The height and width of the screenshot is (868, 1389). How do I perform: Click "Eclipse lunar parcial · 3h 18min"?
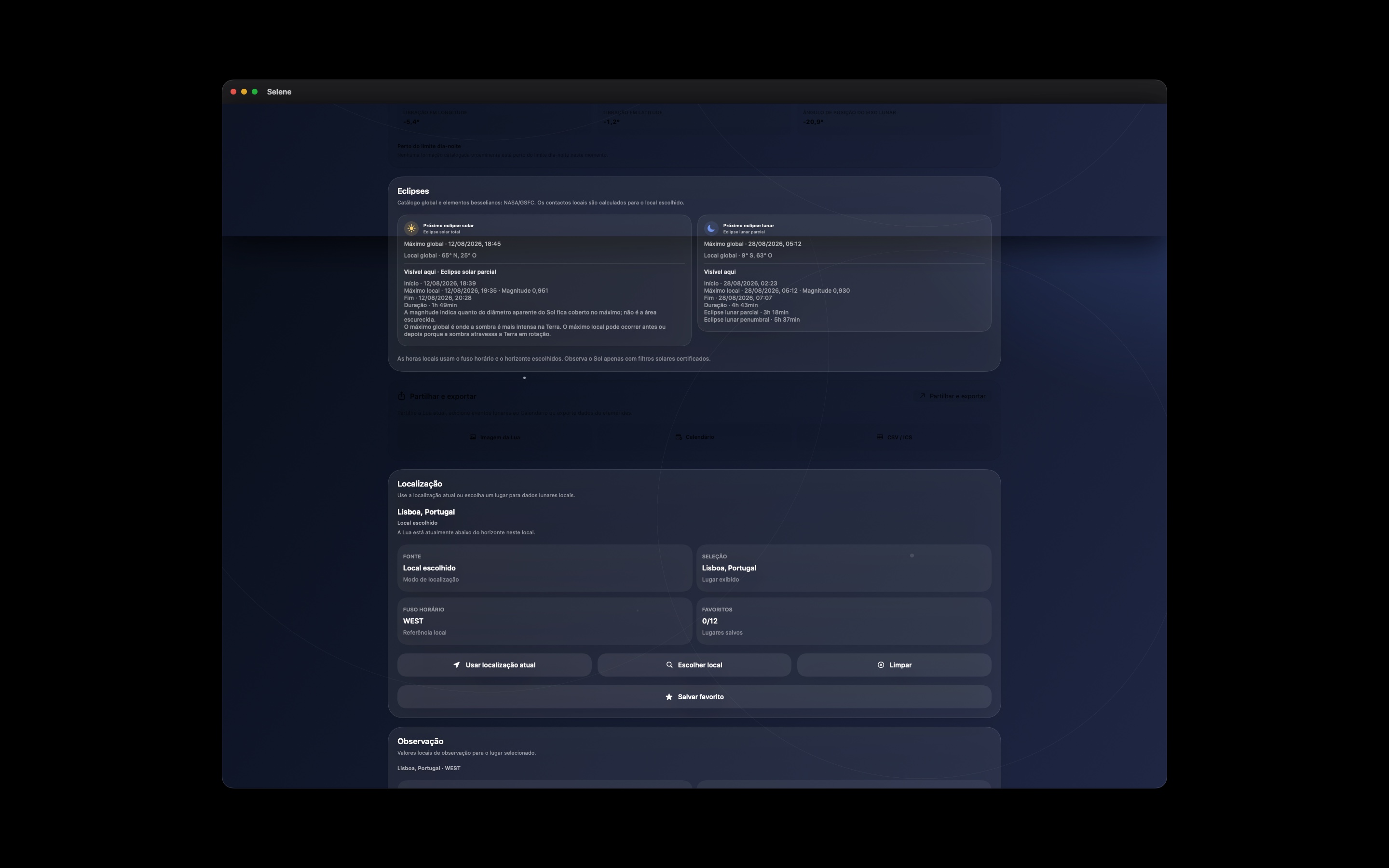tap(746, 312)
